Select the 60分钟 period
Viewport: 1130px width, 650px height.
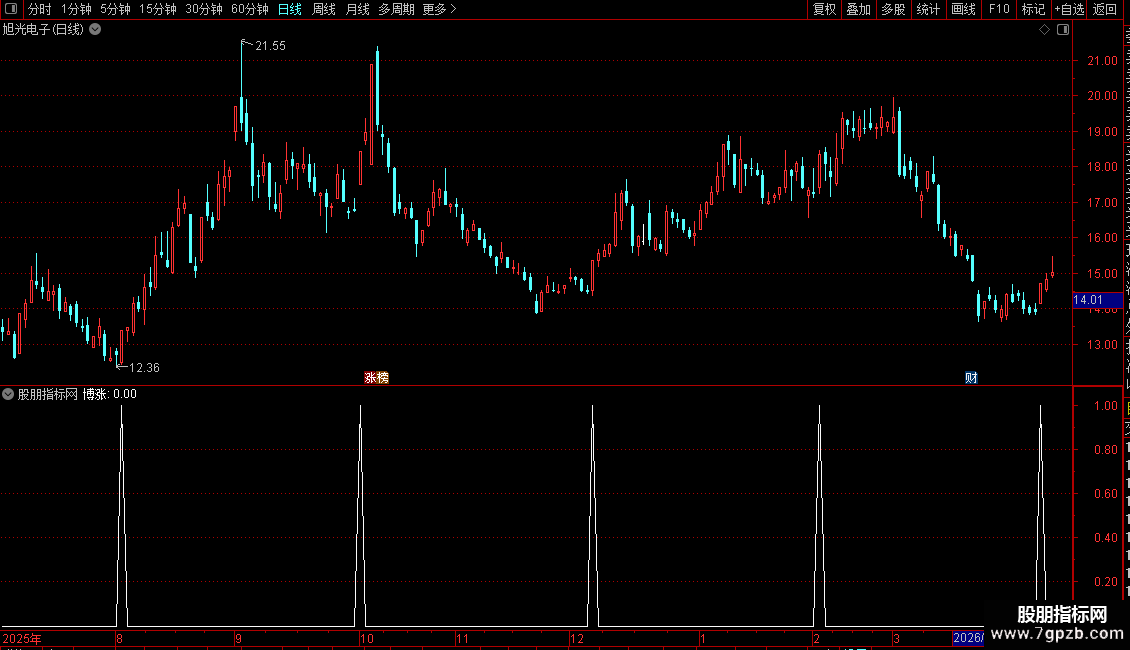pos(250,9)
